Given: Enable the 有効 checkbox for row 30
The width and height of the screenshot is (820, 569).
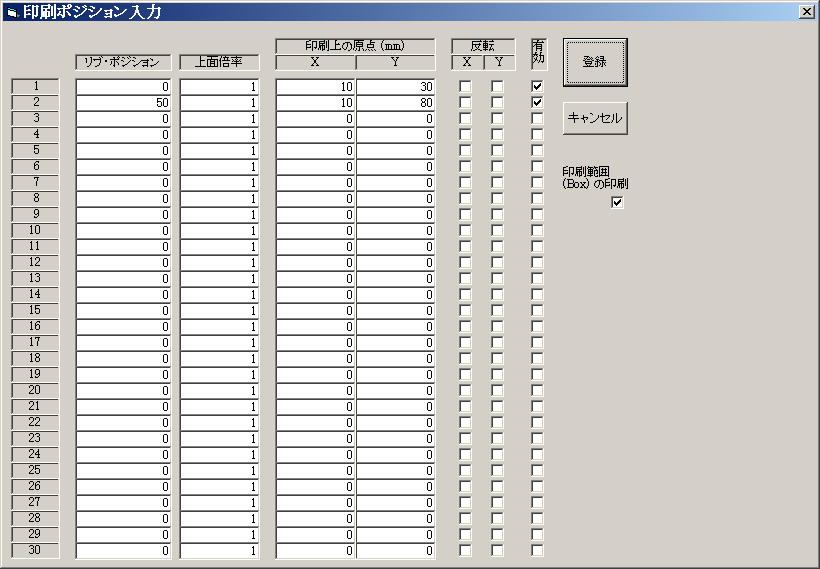Looking at the screenshot, I should click(537, 551).
